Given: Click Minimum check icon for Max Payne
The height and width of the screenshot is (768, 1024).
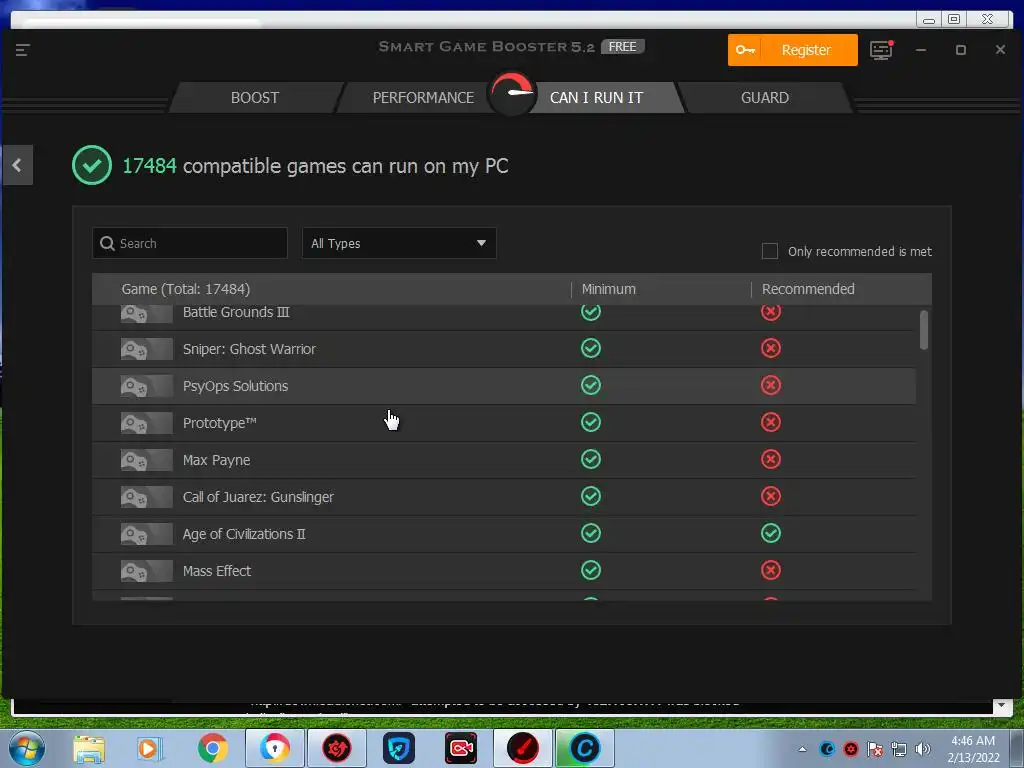Looking at the screenshot, I should tap(590, 459).
